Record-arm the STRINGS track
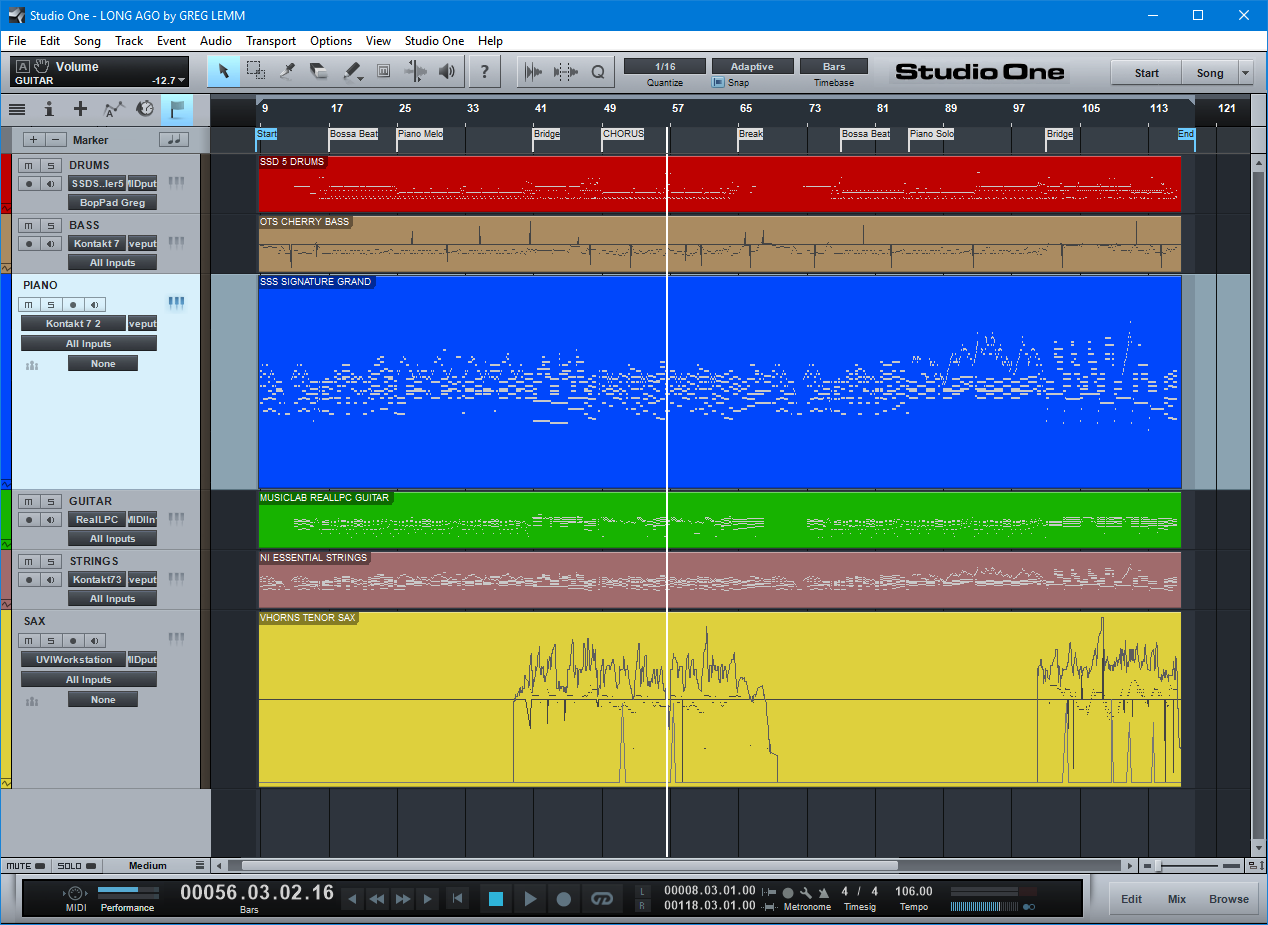This screenshot has height=925, width=1268. click(29, 579)
